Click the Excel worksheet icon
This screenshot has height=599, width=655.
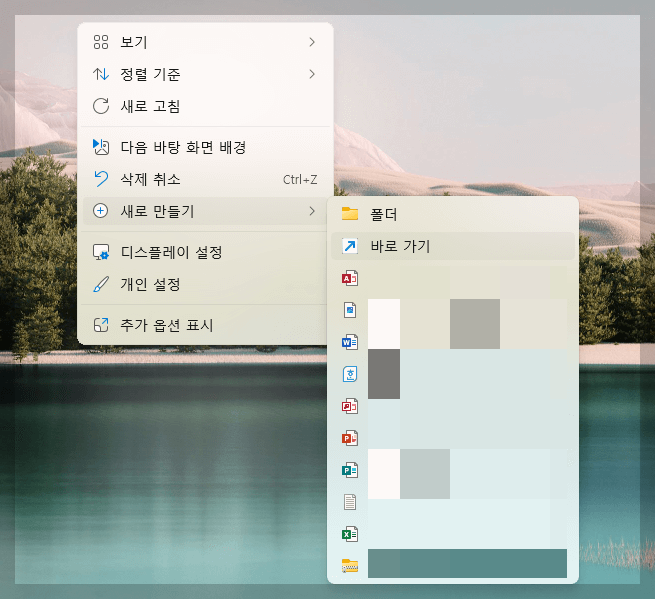click(x=350, y=534)
